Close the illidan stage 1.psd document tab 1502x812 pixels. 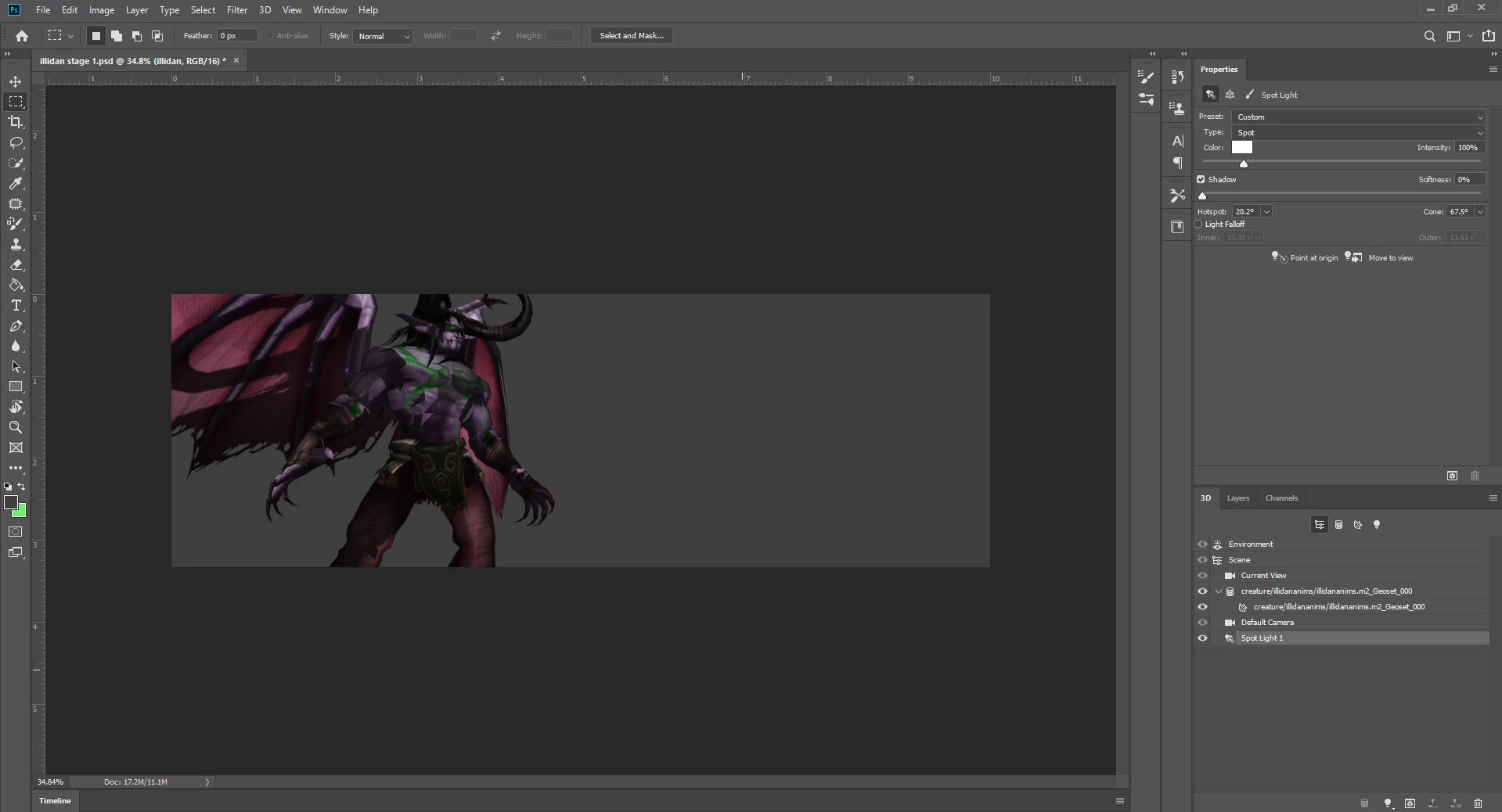(236, 61)
